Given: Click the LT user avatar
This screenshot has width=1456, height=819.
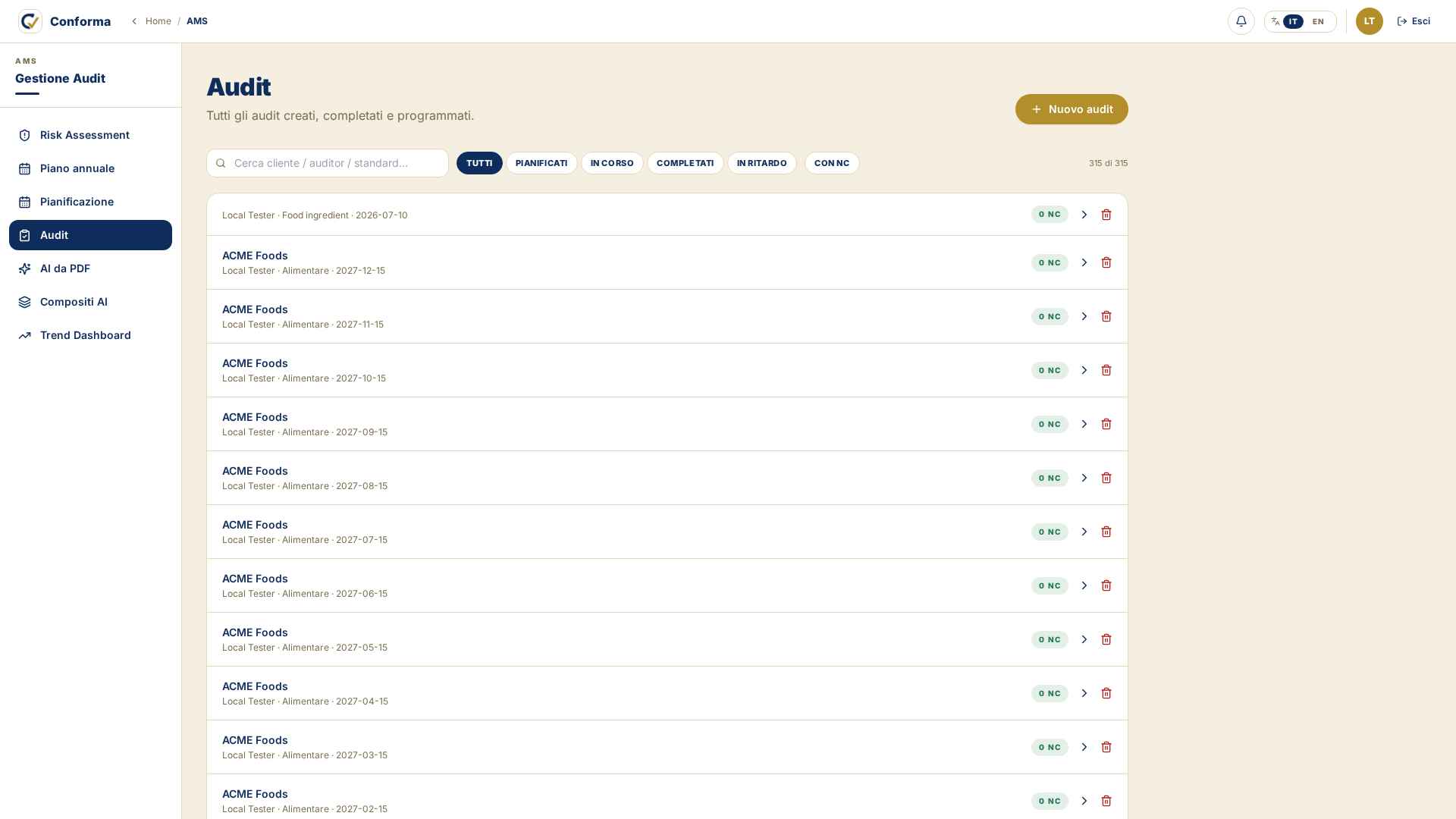Looking at the screenshot, I should [x=1369, y=21].
